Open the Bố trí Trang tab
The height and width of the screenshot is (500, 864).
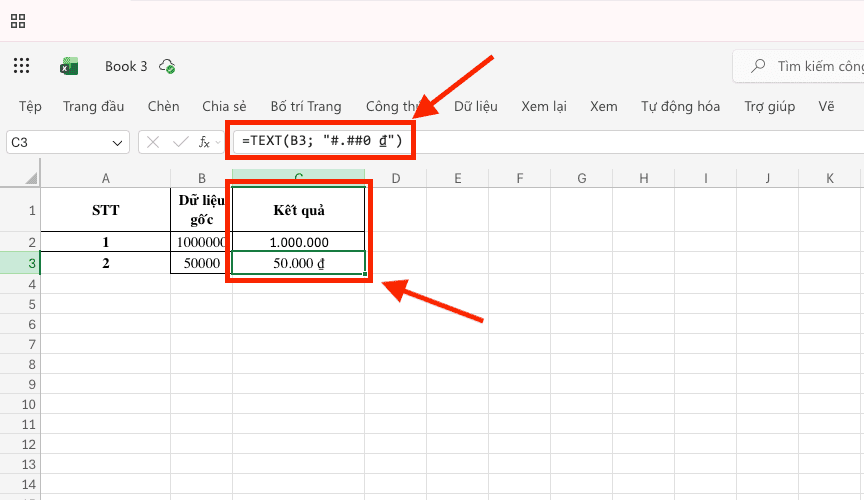306,106
